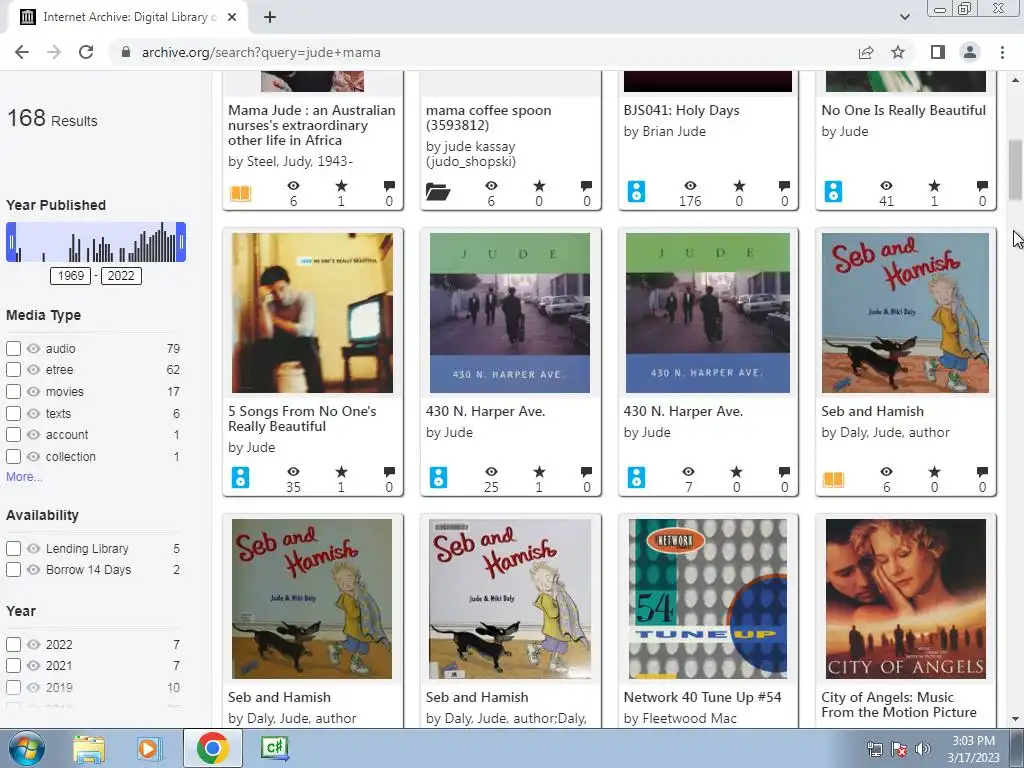
Task: Toggle the eye icon beside Lending Library
Action: 33,549
